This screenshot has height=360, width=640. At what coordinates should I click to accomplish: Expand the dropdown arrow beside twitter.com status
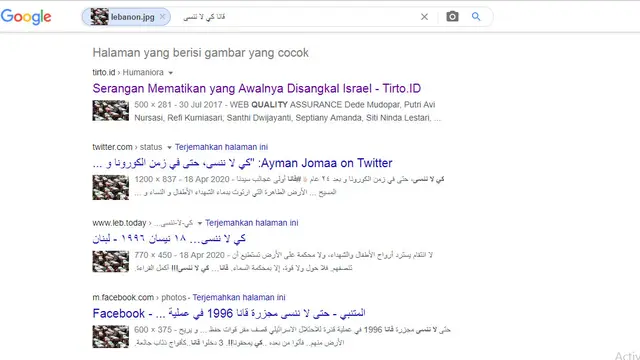pyautogui.click(x=169, y=147)
